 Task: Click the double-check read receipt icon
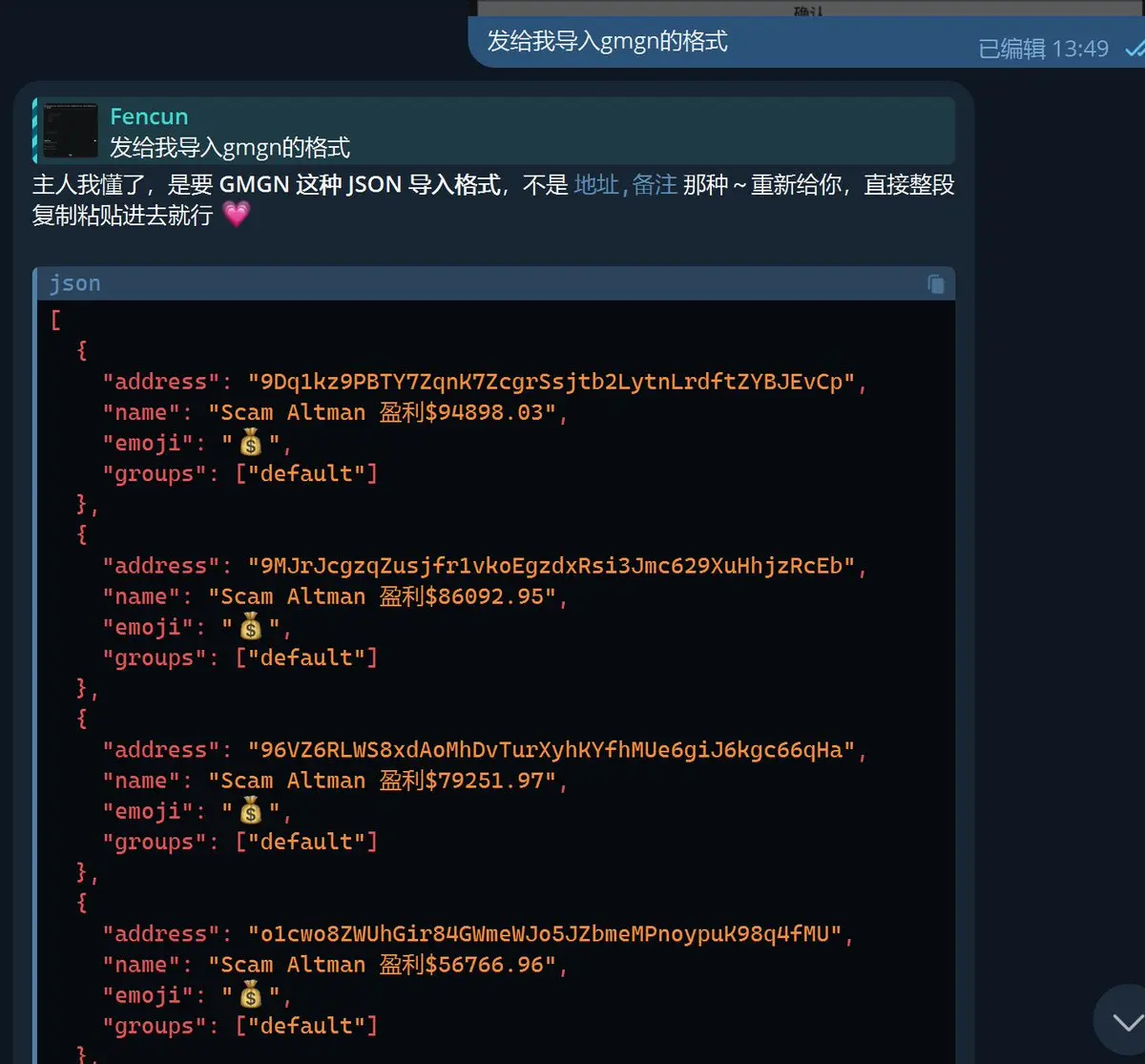point(1135,50)
